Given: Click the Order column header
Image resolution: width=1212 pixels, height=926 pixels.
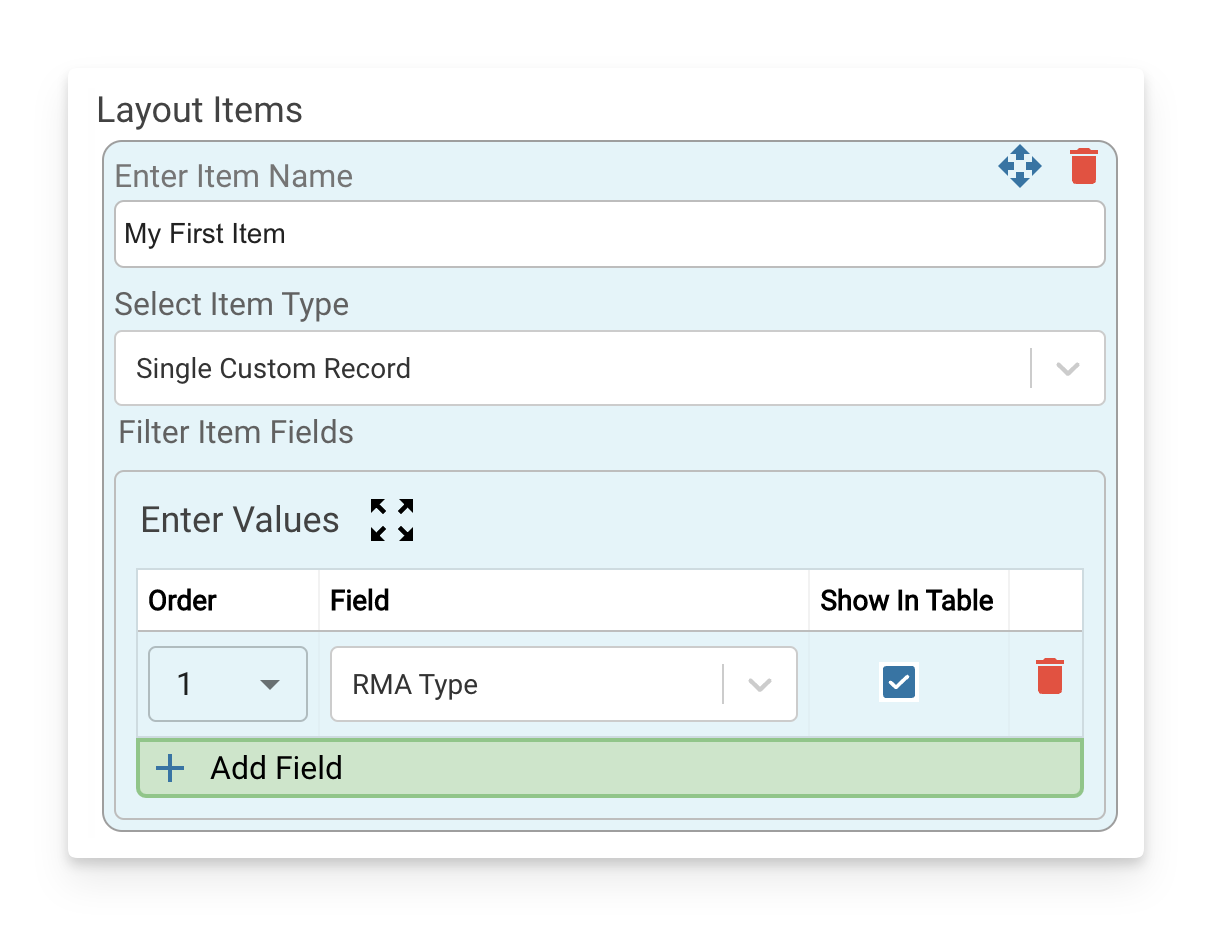Looking at the screenshot, I should pos(183,600).
